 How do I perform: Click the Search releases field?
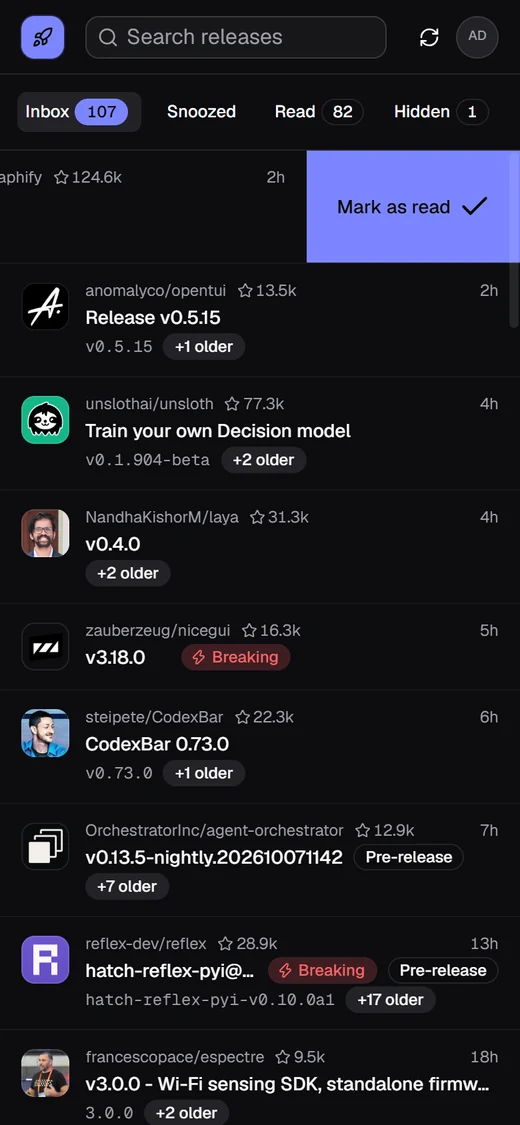(236, 37)
